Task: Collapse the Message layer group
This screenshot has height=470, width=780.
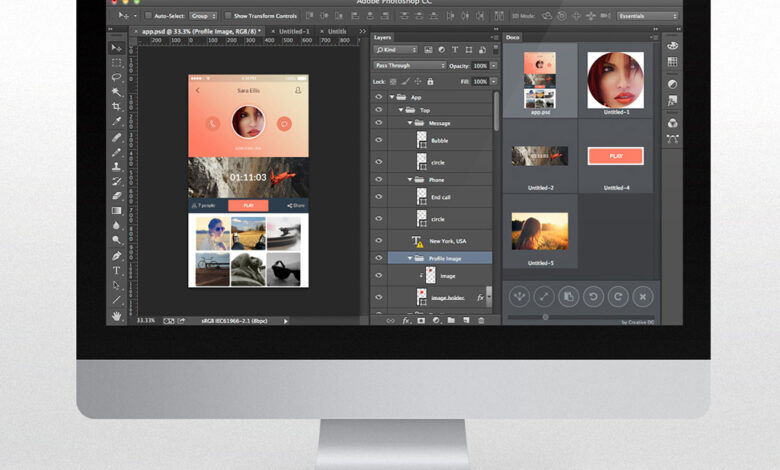Action: tap(409, 123)
